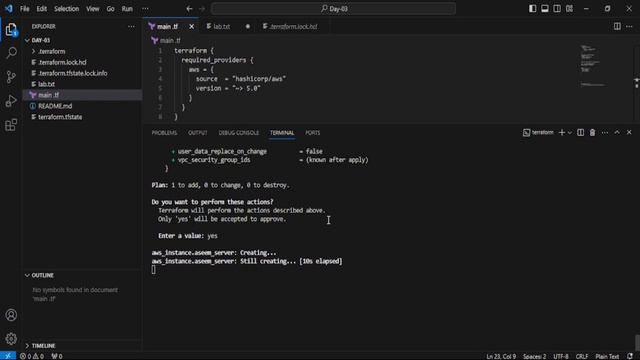Change language mode Plain Text

click(x=607, y=356)
